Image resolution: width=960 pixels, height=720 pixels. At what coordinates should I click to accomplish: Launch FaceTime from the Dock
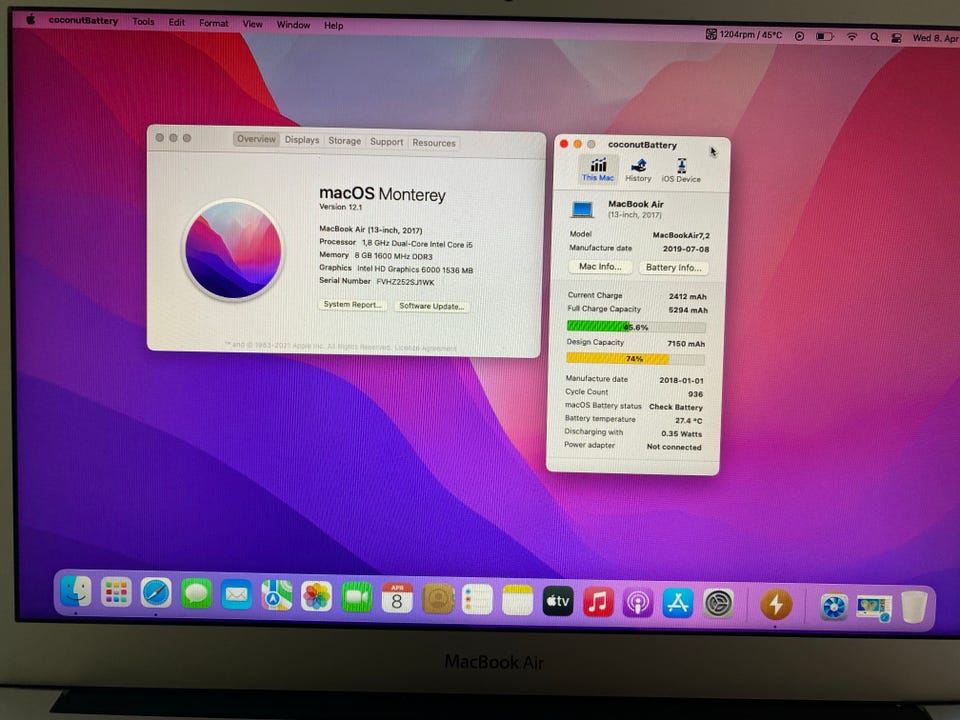(x=357, y=597)
